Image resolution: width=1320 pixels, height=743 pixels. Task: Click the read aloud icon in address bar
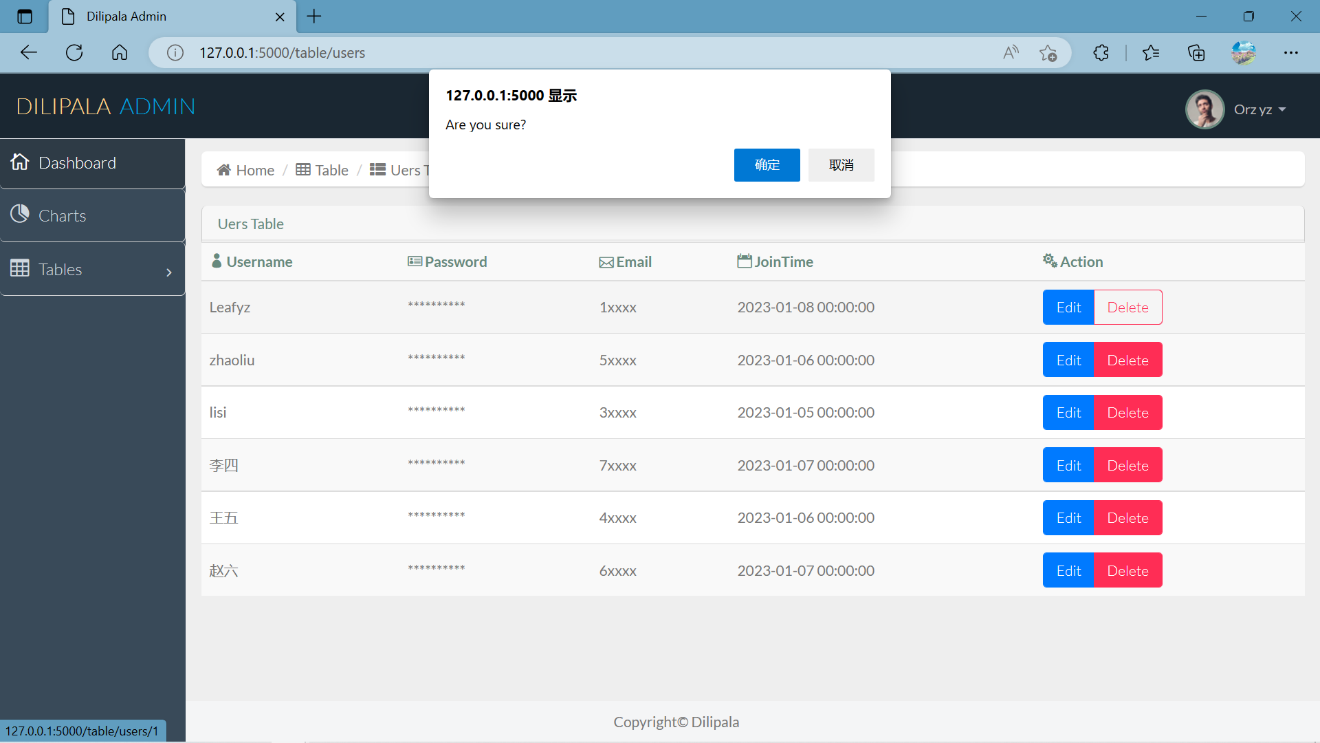(1011, 53)
